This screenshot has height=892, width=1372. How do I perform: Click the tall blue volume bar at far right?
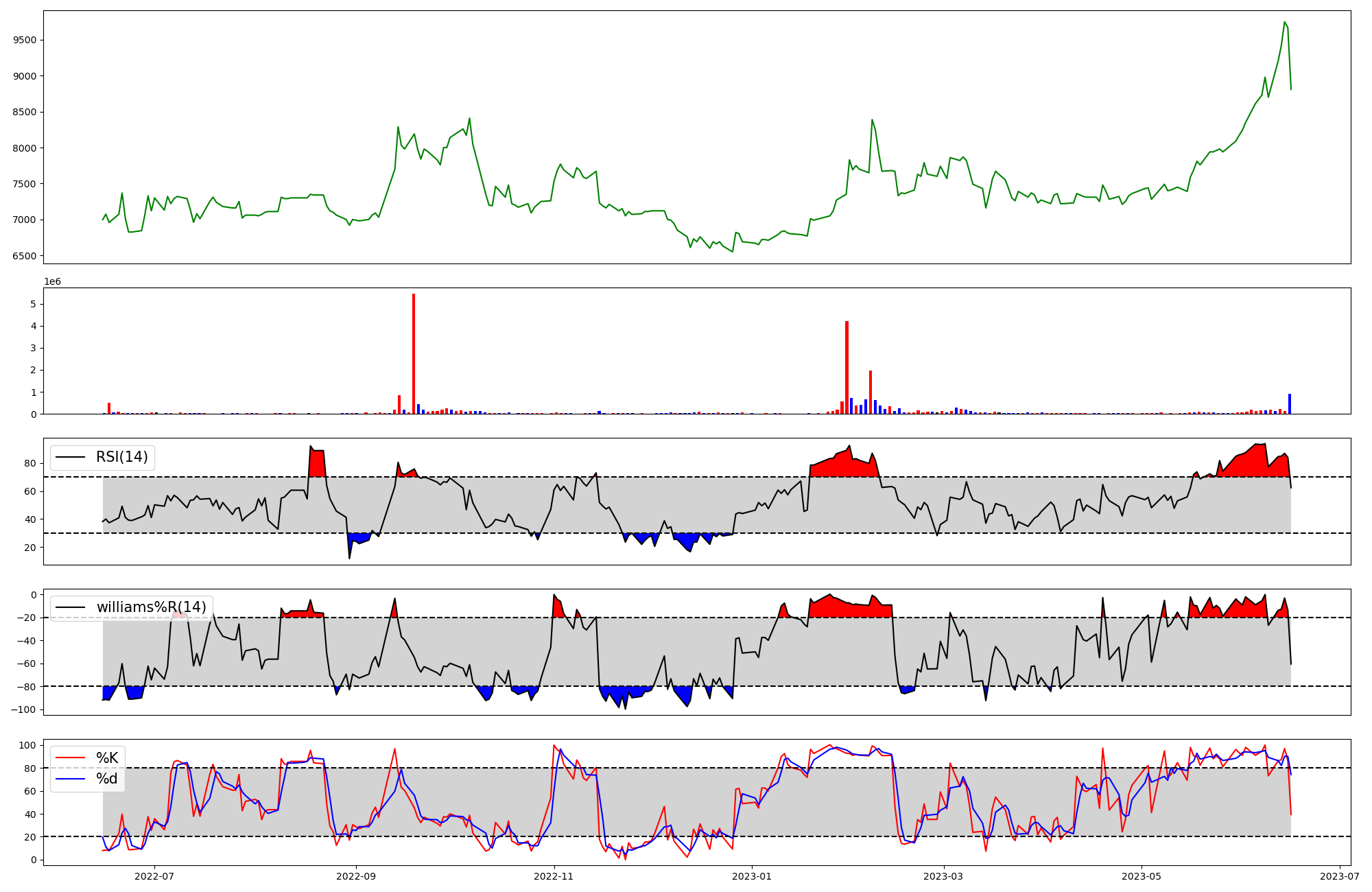pyautogui.click(x=1290, y=403)
